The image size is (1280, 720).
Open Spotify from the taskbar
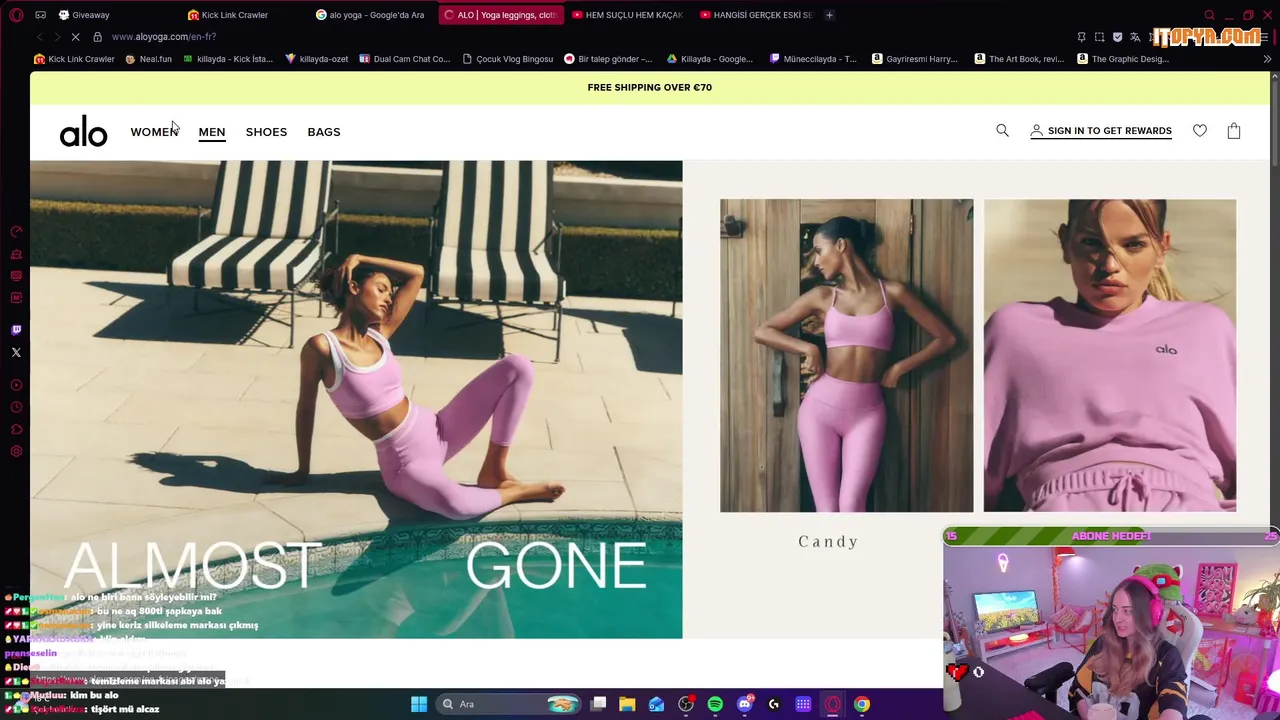pos(715,704)
